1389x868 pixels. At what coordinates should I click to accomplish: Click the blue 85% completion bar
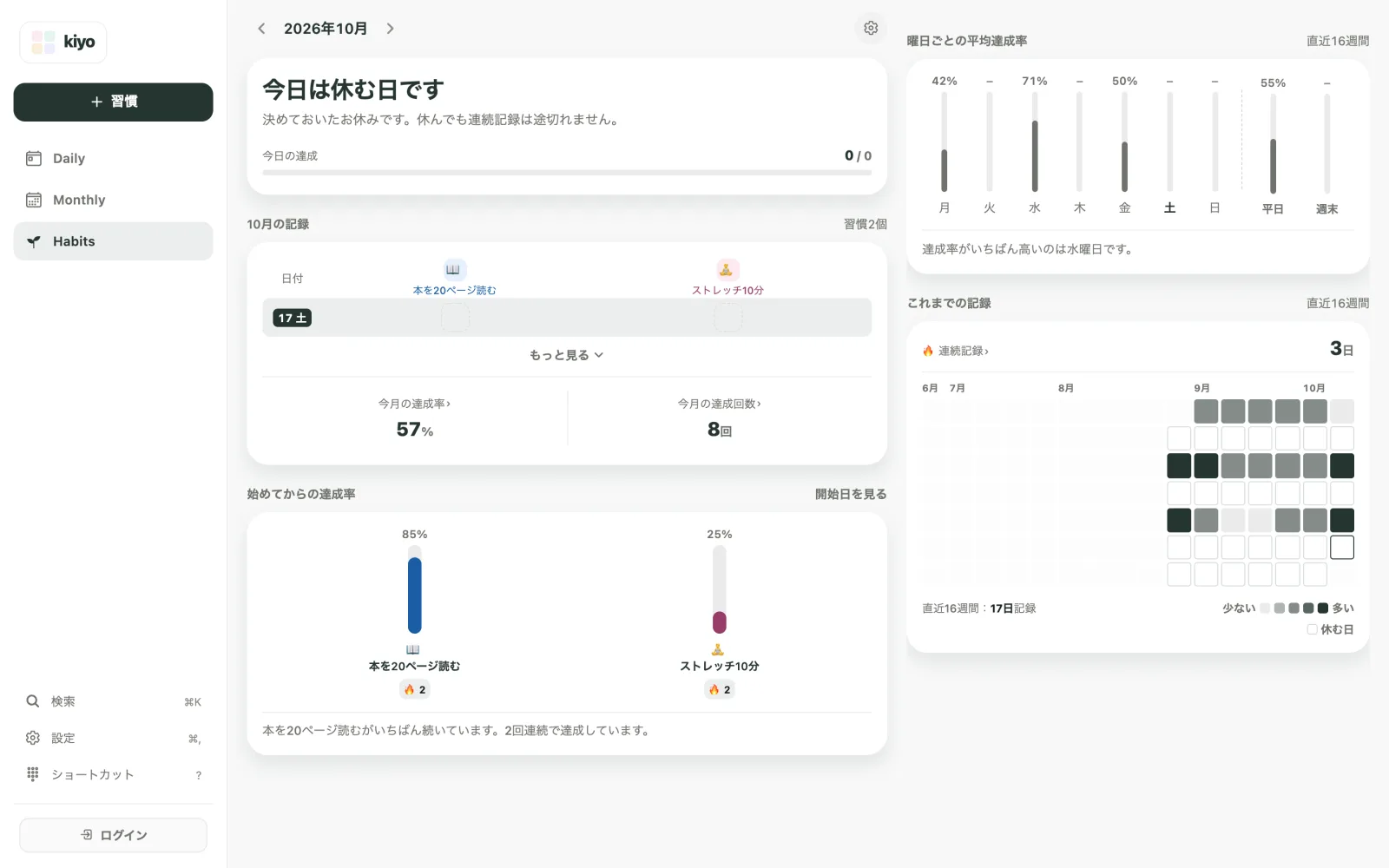pos(415,595)
